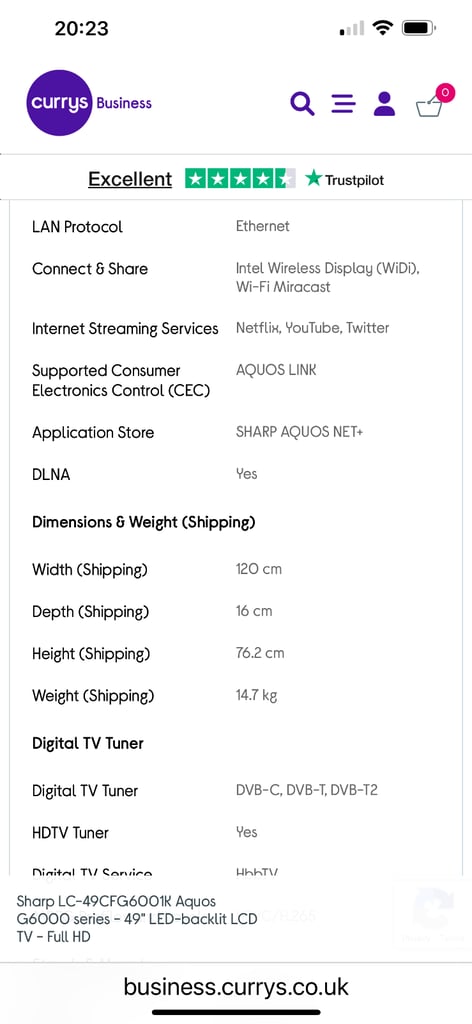Tap the 20:23 clock in status bar

coord(82,28)
